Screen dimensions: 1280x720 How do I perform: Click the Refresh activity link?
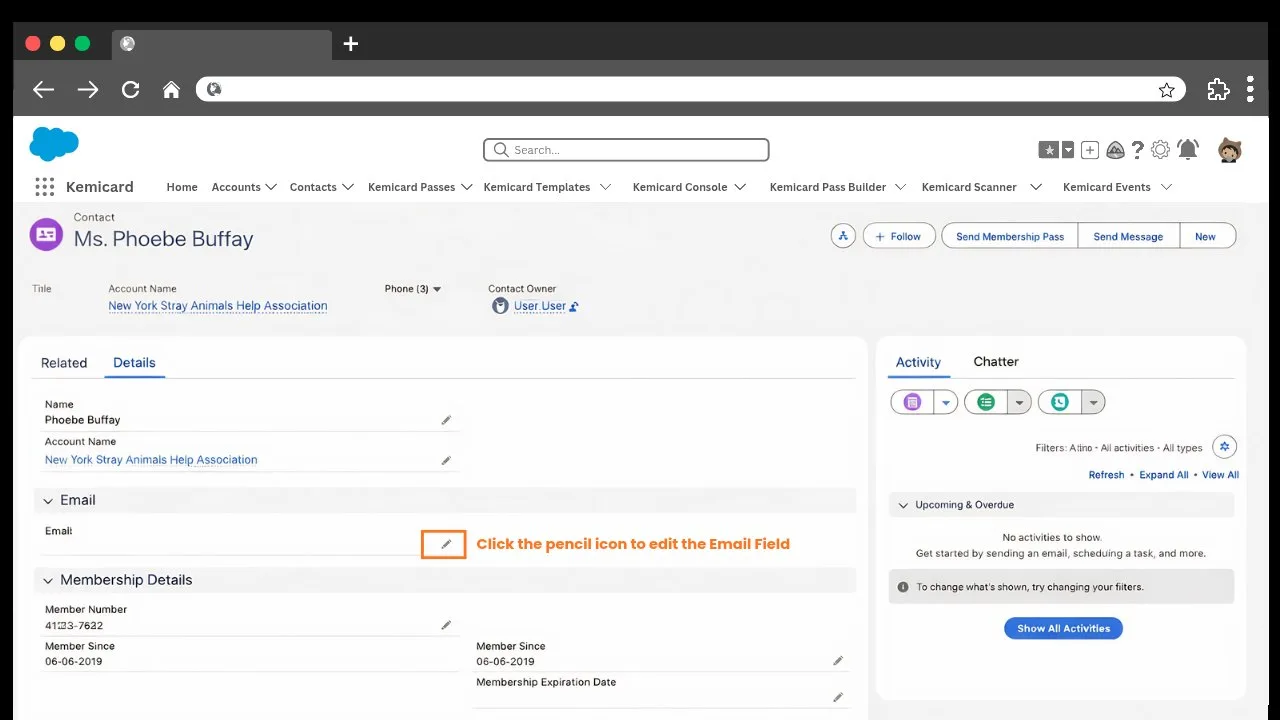1106,475
